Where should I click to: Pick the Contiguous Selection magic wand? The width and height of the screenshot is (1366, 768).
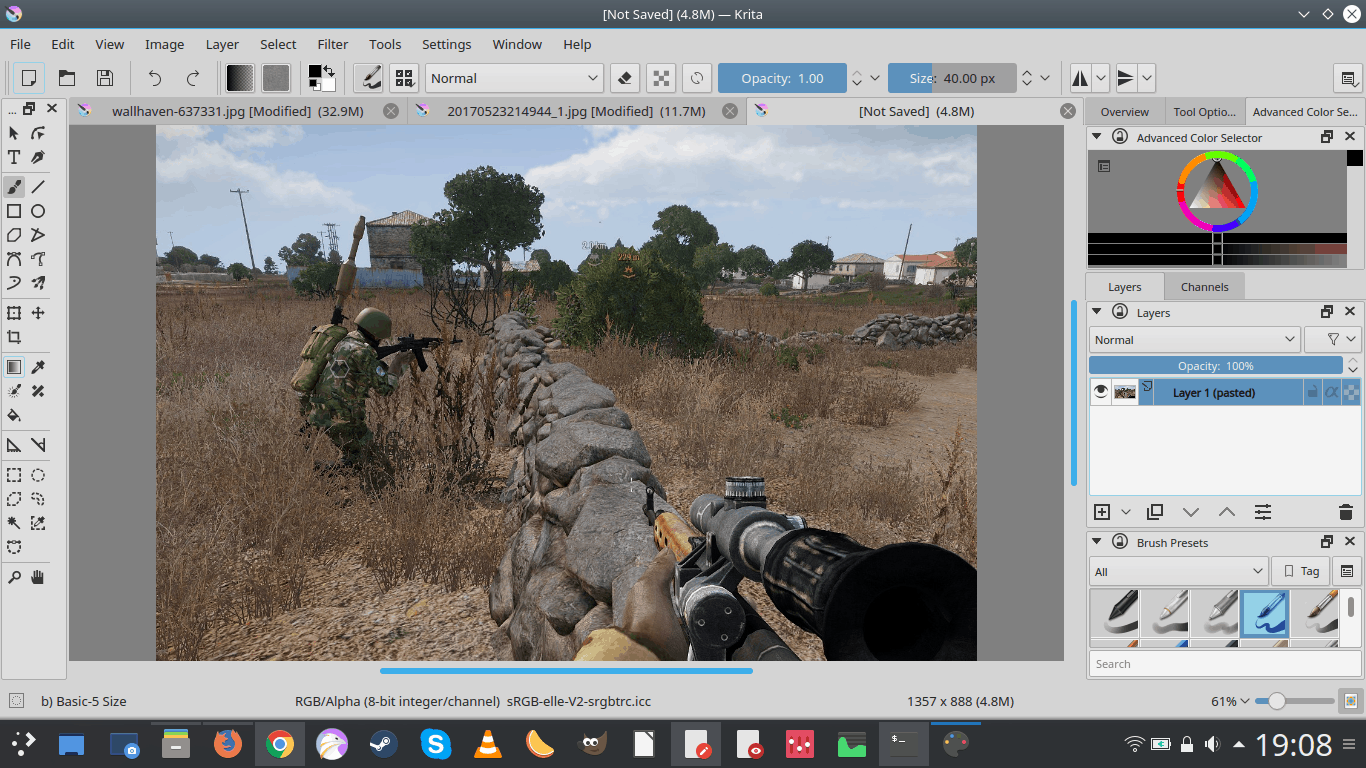[14, 523]
